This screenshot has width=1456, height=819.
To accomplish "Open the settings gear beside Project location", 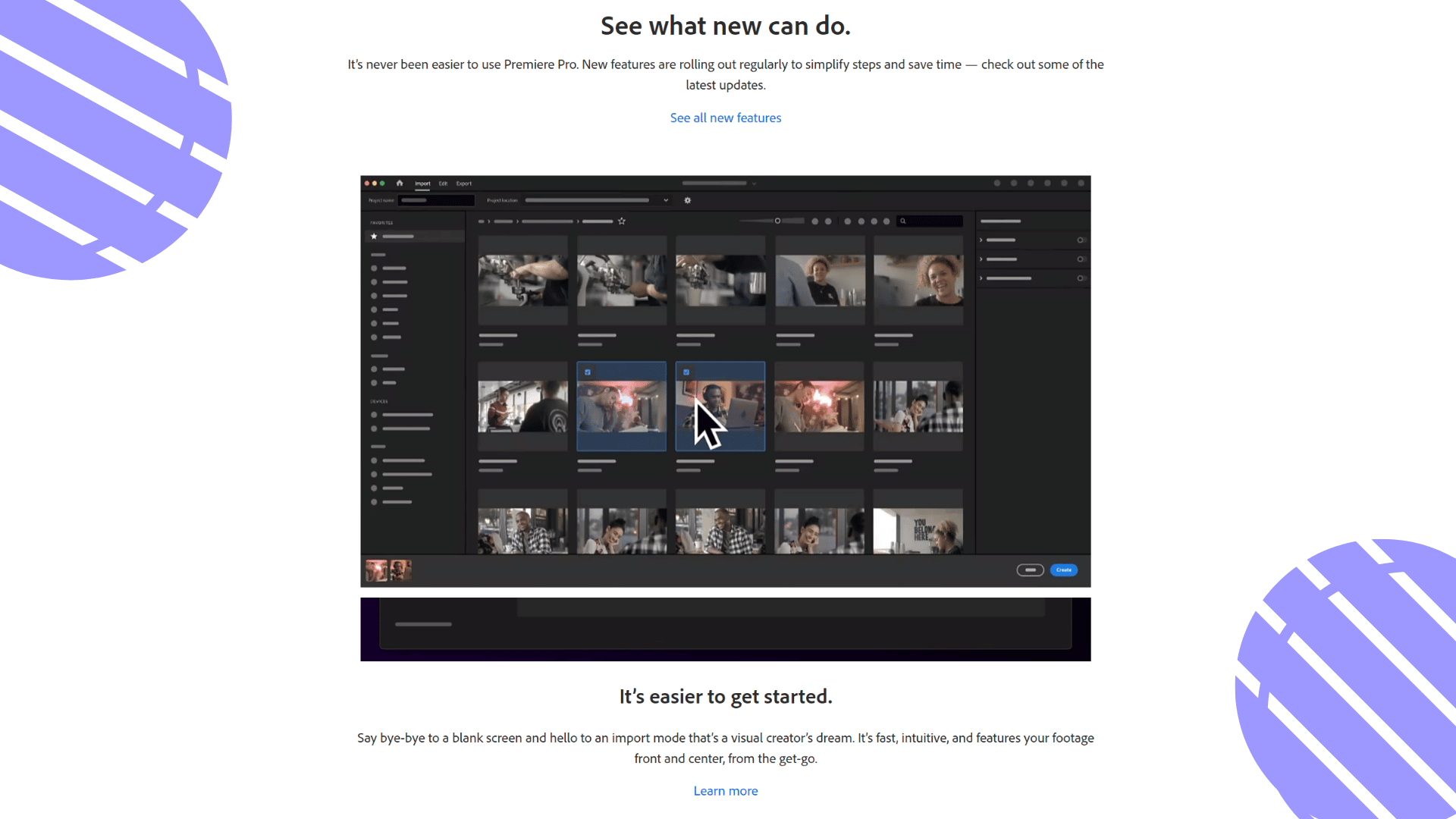I will pos(688,200).
